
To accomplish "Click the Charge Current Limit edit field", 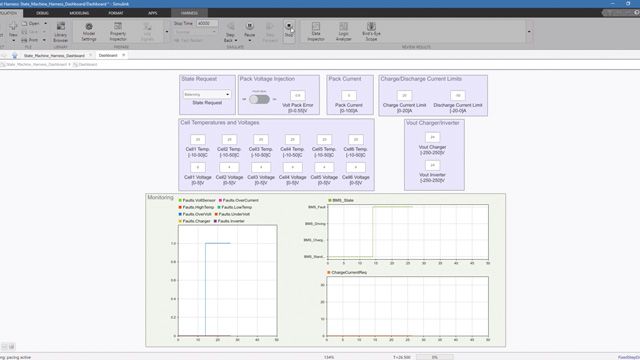I will (404, 96).
